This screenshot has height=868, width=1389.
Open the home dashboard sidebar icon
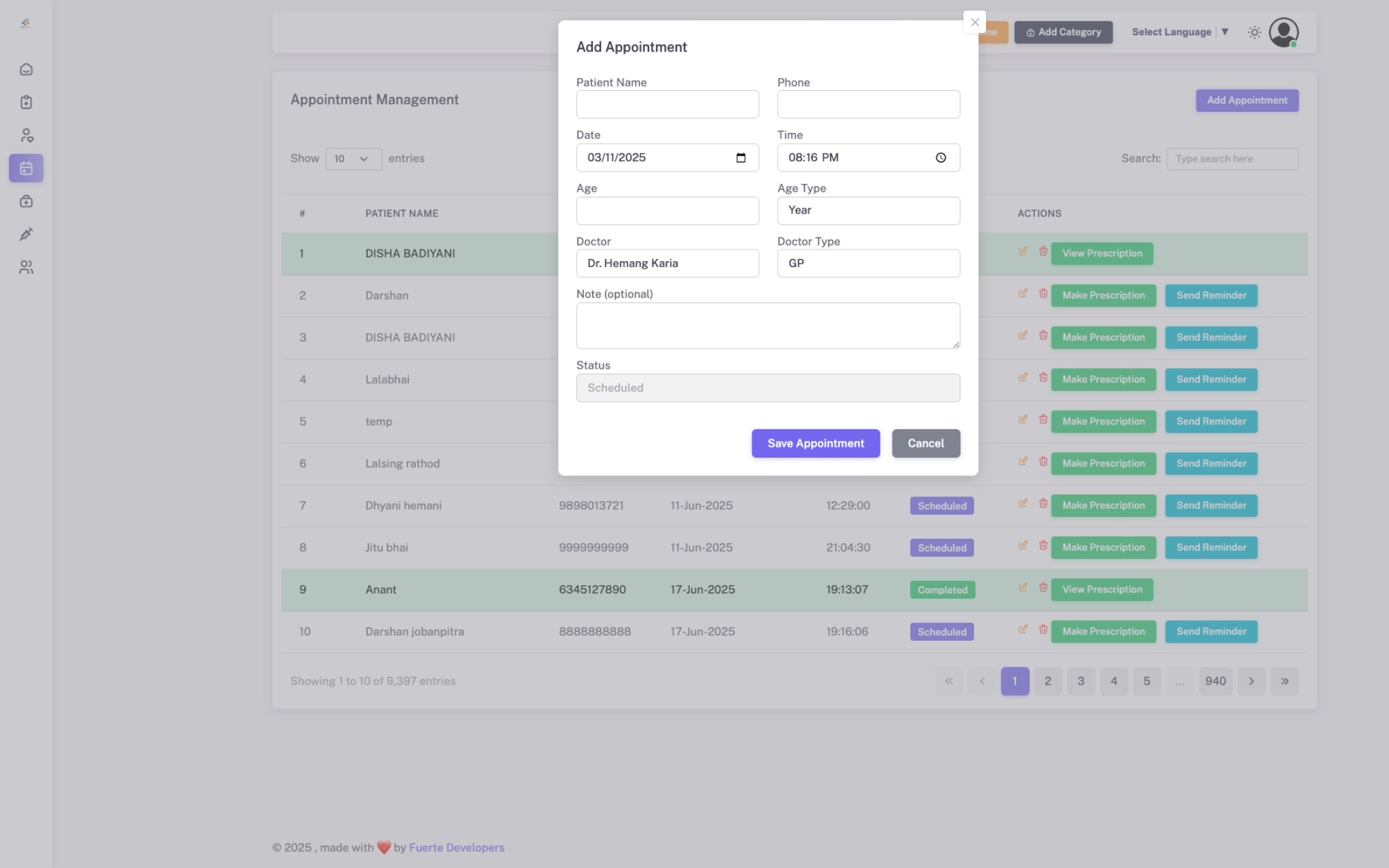[26, 69]
